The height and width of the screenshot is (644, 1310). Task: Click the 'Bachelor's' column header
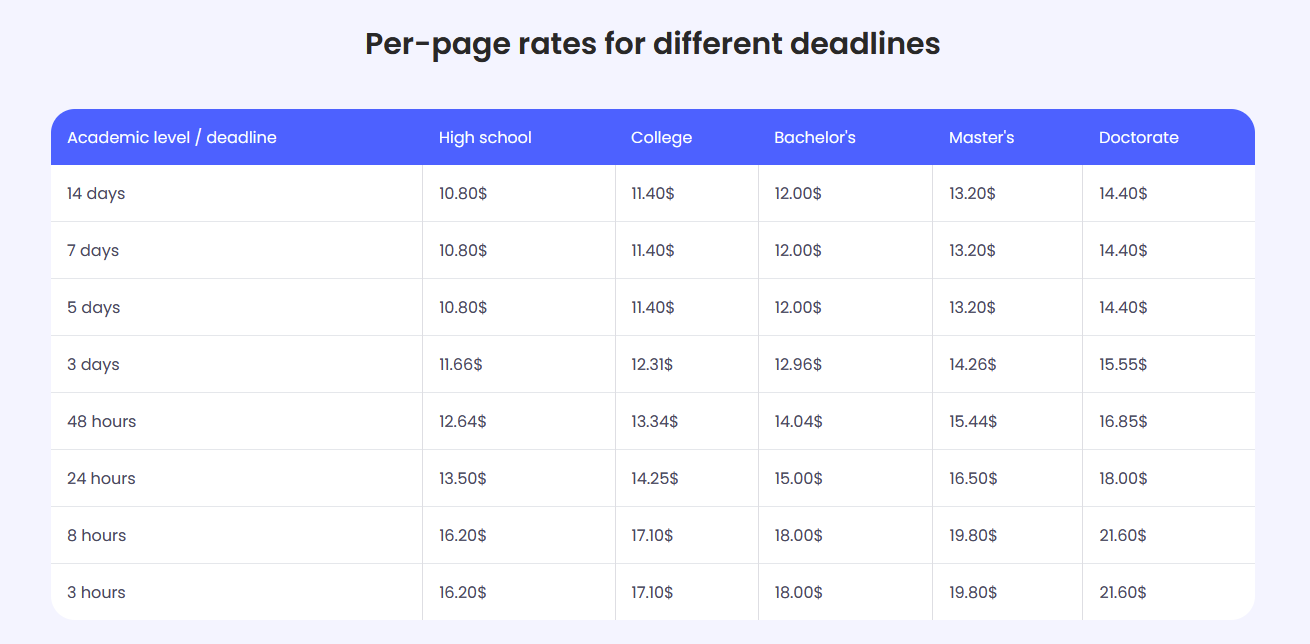tap(814, 137)
